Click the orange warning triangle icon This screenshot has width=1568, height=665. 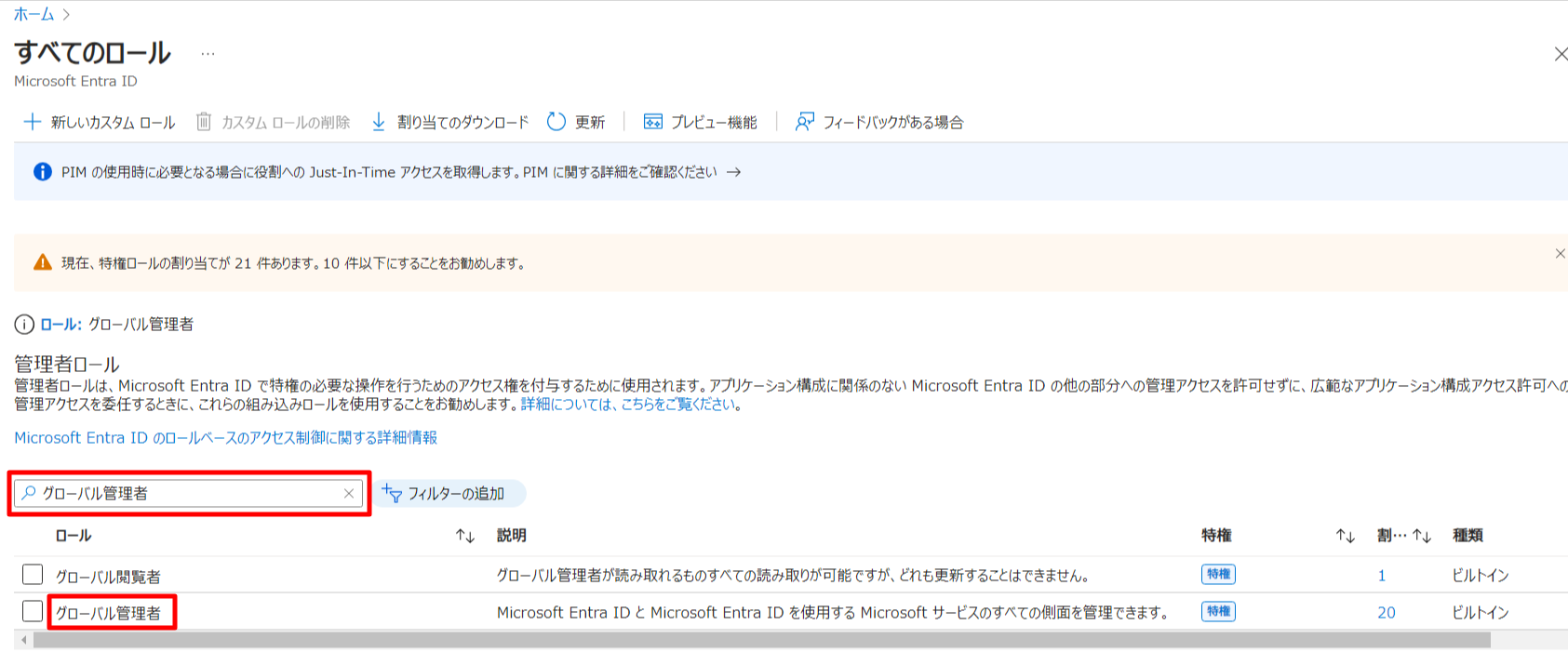coord(43,263)
